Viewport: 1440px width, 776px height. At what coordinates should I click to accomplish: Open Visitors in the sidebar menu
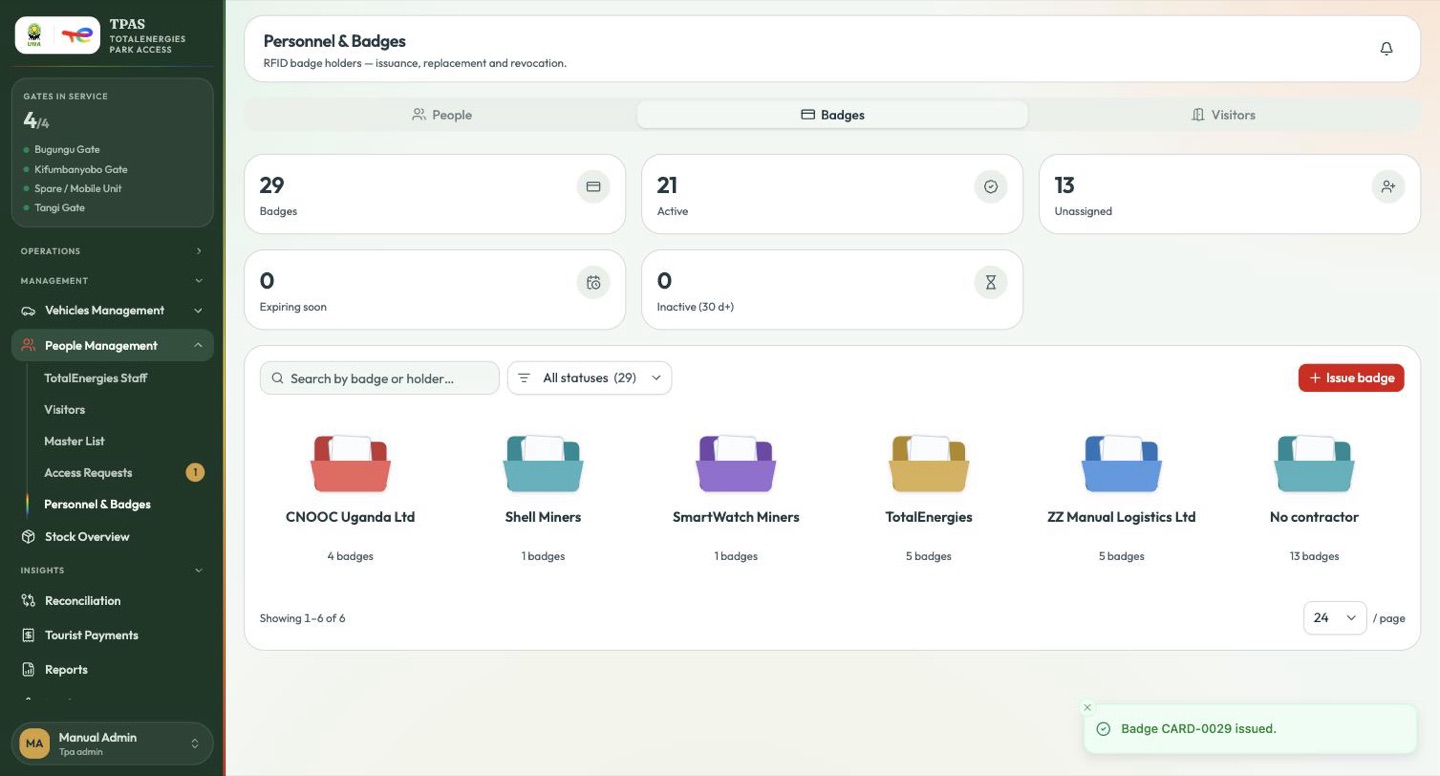click(x=65, y=410)
